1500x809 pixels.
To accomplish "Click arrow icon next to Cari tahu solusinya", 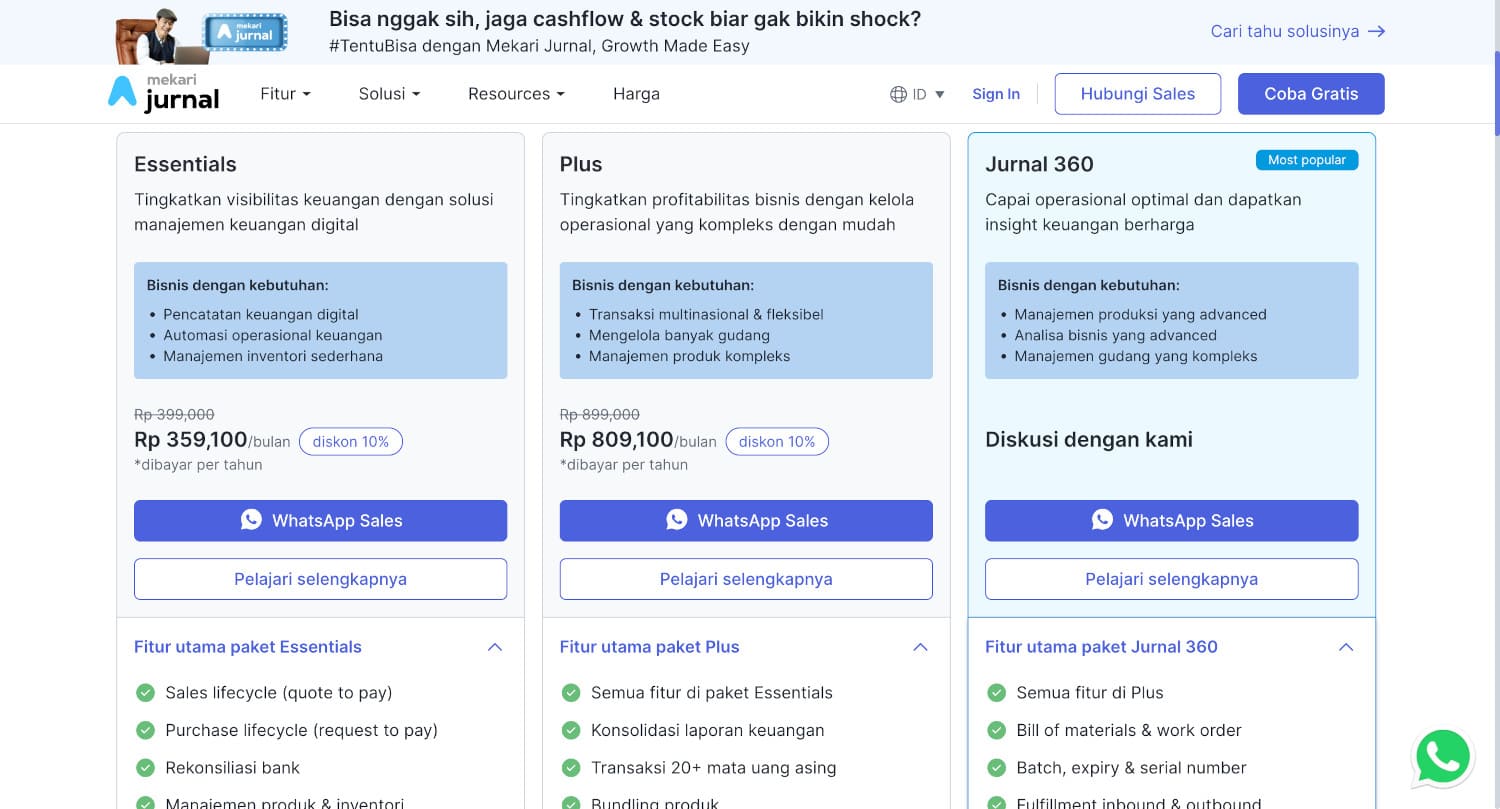I will point(1377,31).
